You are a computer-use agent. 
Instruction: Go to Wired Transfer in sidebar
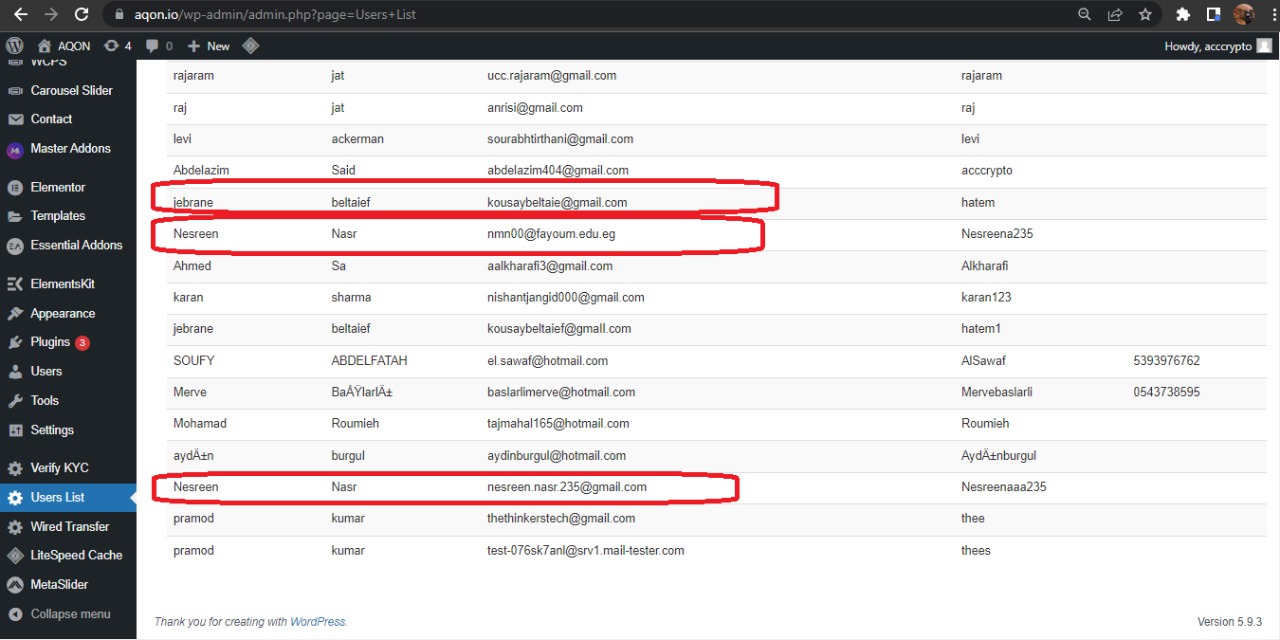click(x=69, y=526)
